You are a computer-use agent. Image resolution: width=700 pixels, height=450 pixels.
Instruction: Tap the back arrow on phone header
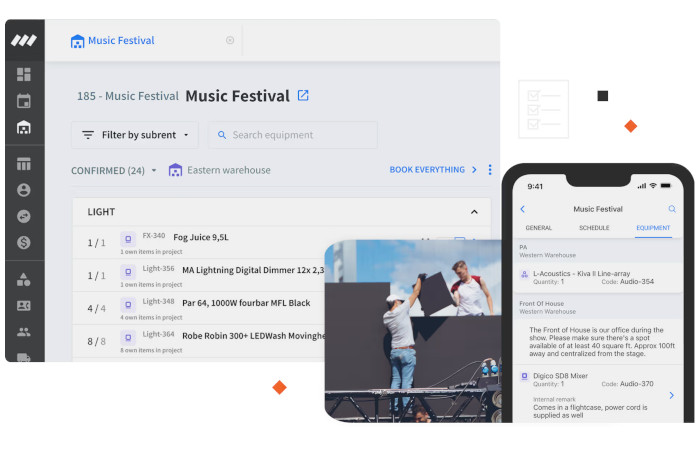pyautogui.click(x=523, y=209)
